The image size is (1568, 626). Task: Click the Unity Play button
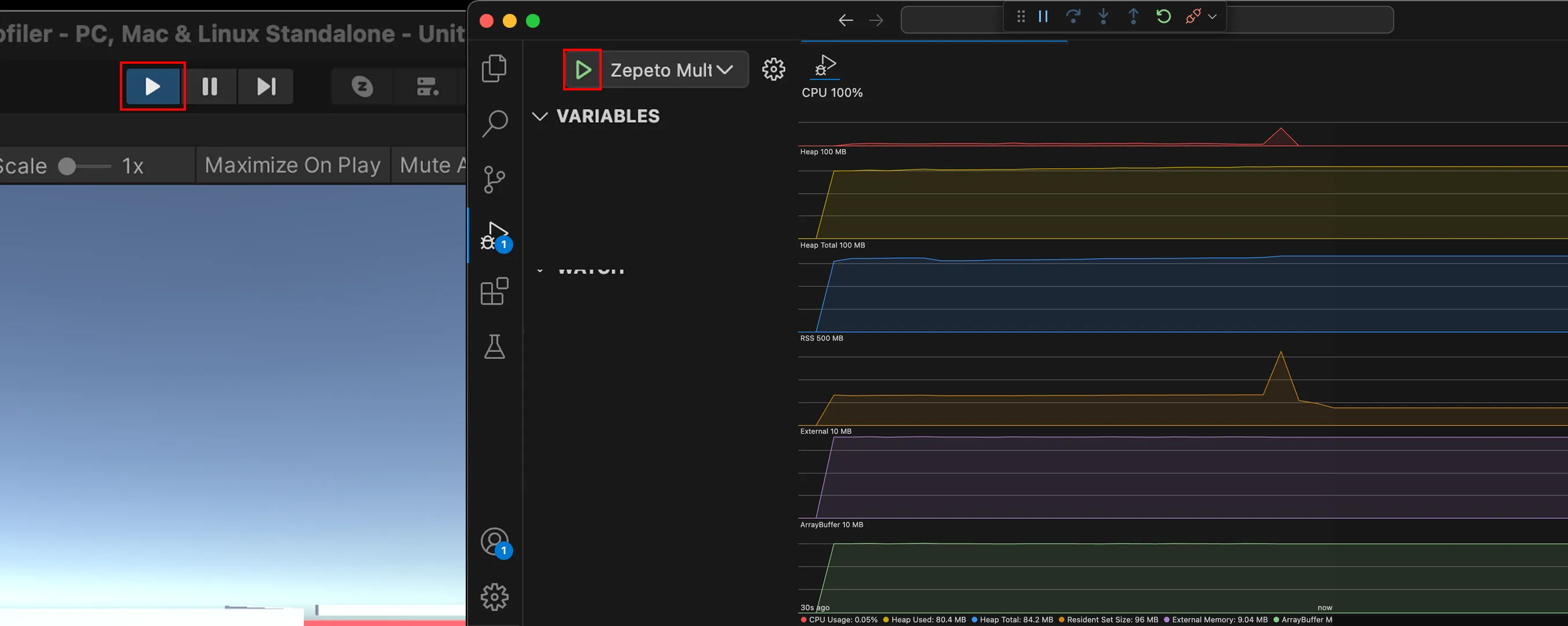153,86
